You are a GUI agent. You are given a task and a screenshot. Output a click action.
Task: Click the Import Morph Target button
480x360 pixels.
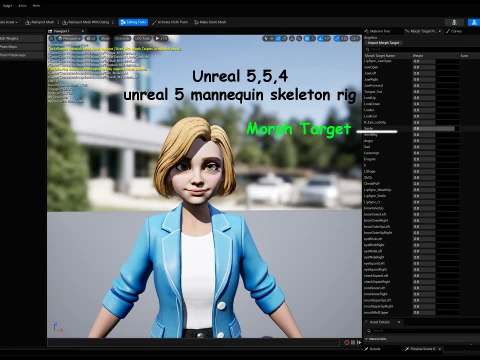click(x=383, y=43)
